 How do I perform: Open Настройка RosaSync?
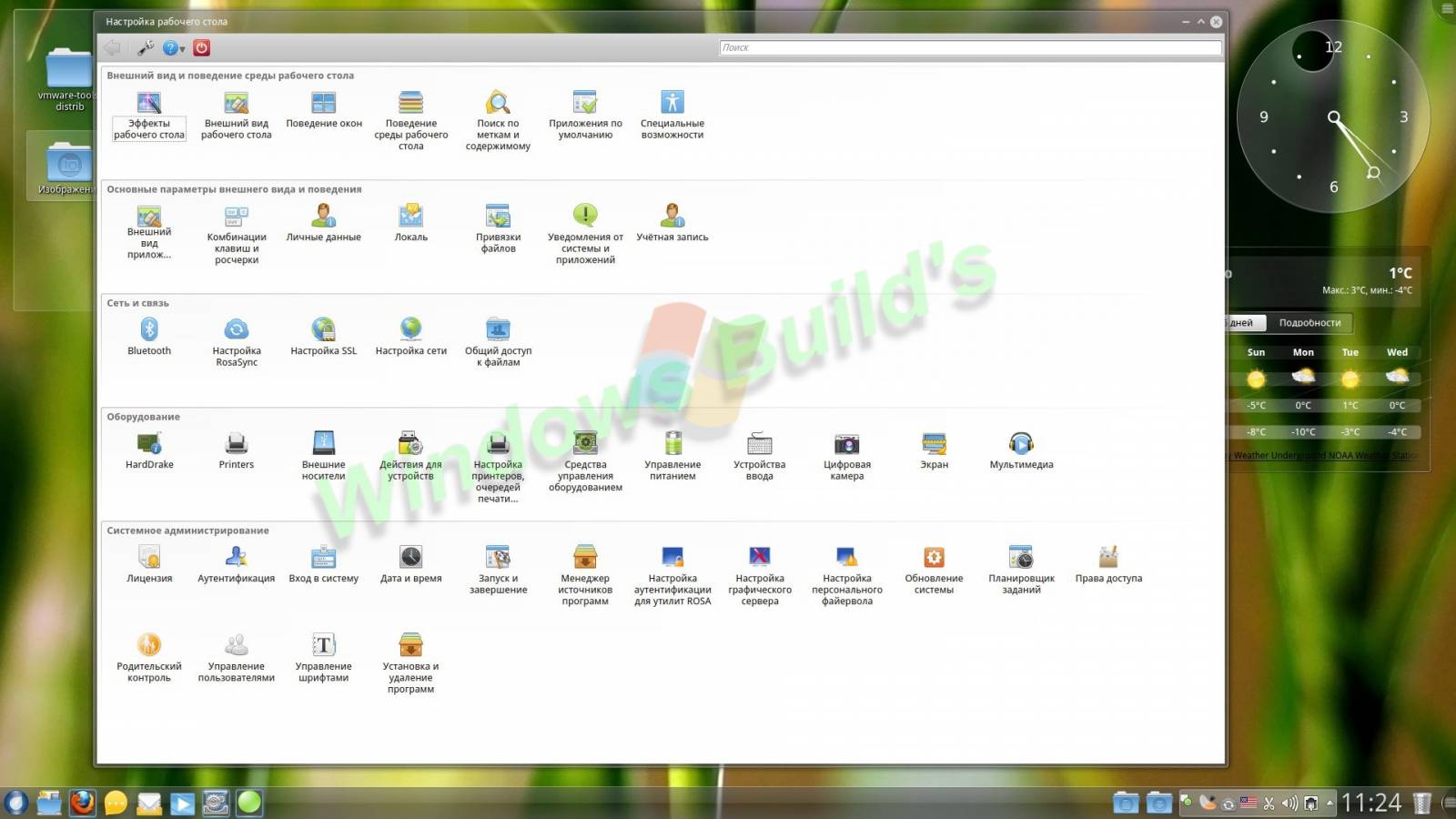pyautogui.click(x=237, y=343)
